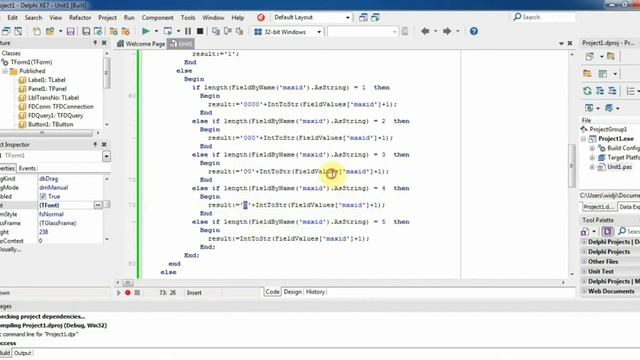
Task: Open dropdown arrow next to Run button
Action: [156, 31]
